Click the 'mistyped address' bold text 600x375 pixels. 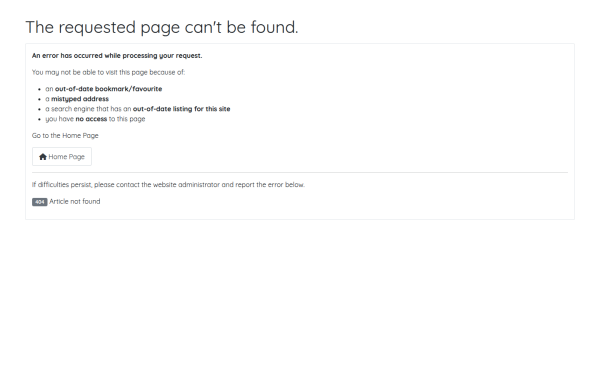tap(80, 99)
